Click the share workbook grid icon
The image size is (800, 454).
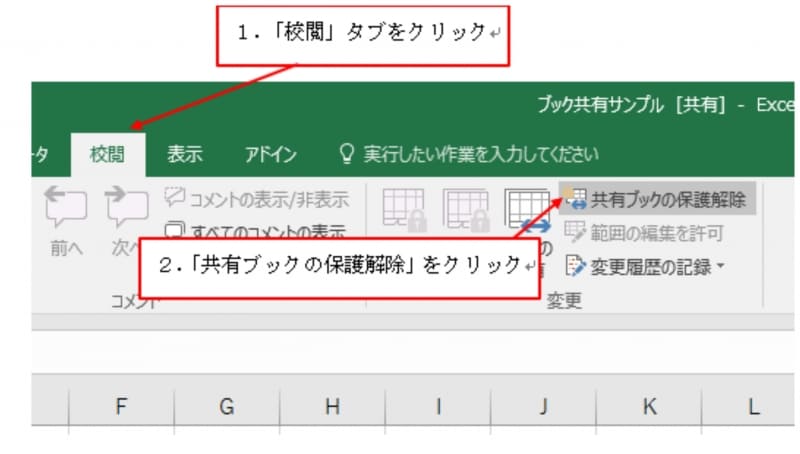coord(527,210)
